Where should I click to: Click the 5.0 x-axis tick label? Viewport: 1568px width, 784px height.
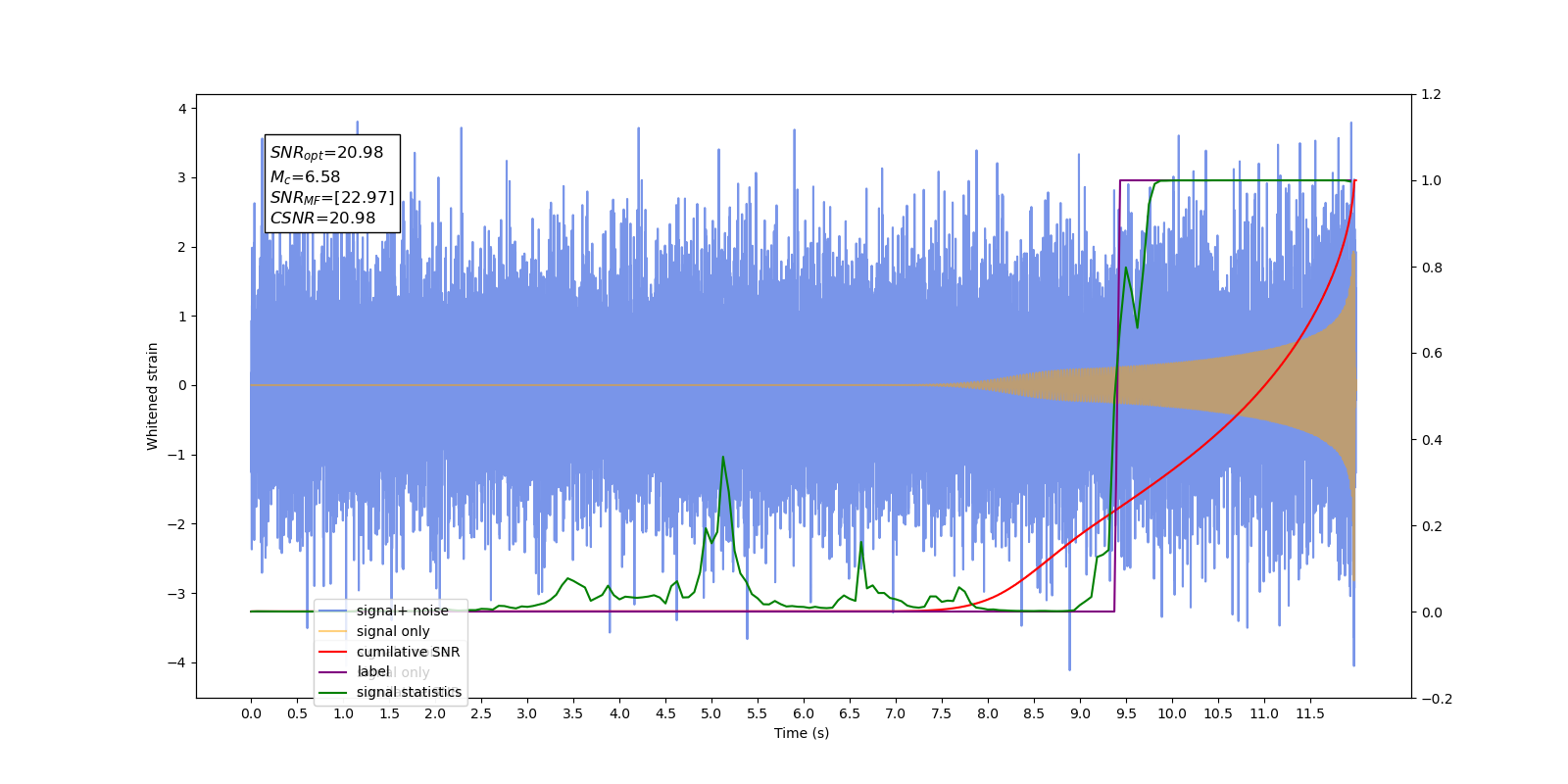click(711, 713)
